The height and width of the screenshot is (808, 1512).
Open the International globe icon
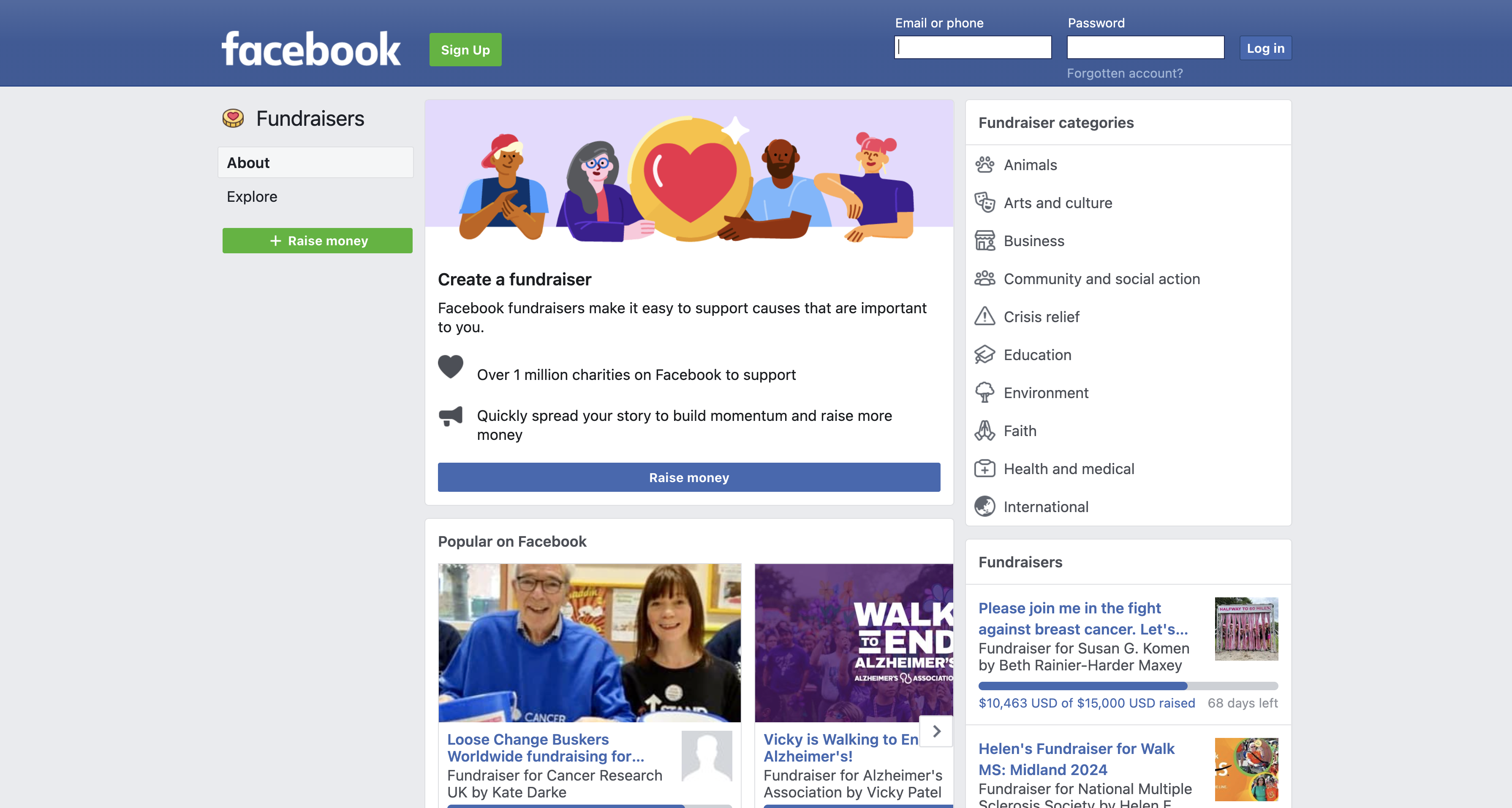[x=984, y=507]
